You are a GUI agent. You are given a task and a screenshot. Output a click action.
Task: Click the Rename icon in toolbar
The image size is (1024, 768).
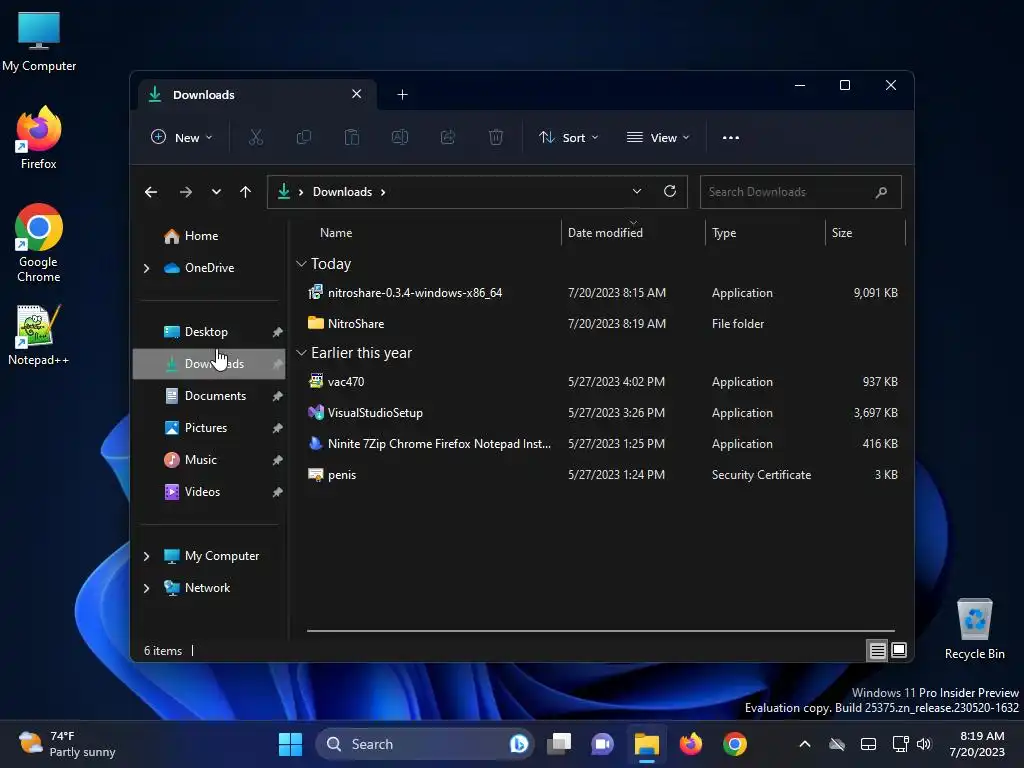coord(400,137)
